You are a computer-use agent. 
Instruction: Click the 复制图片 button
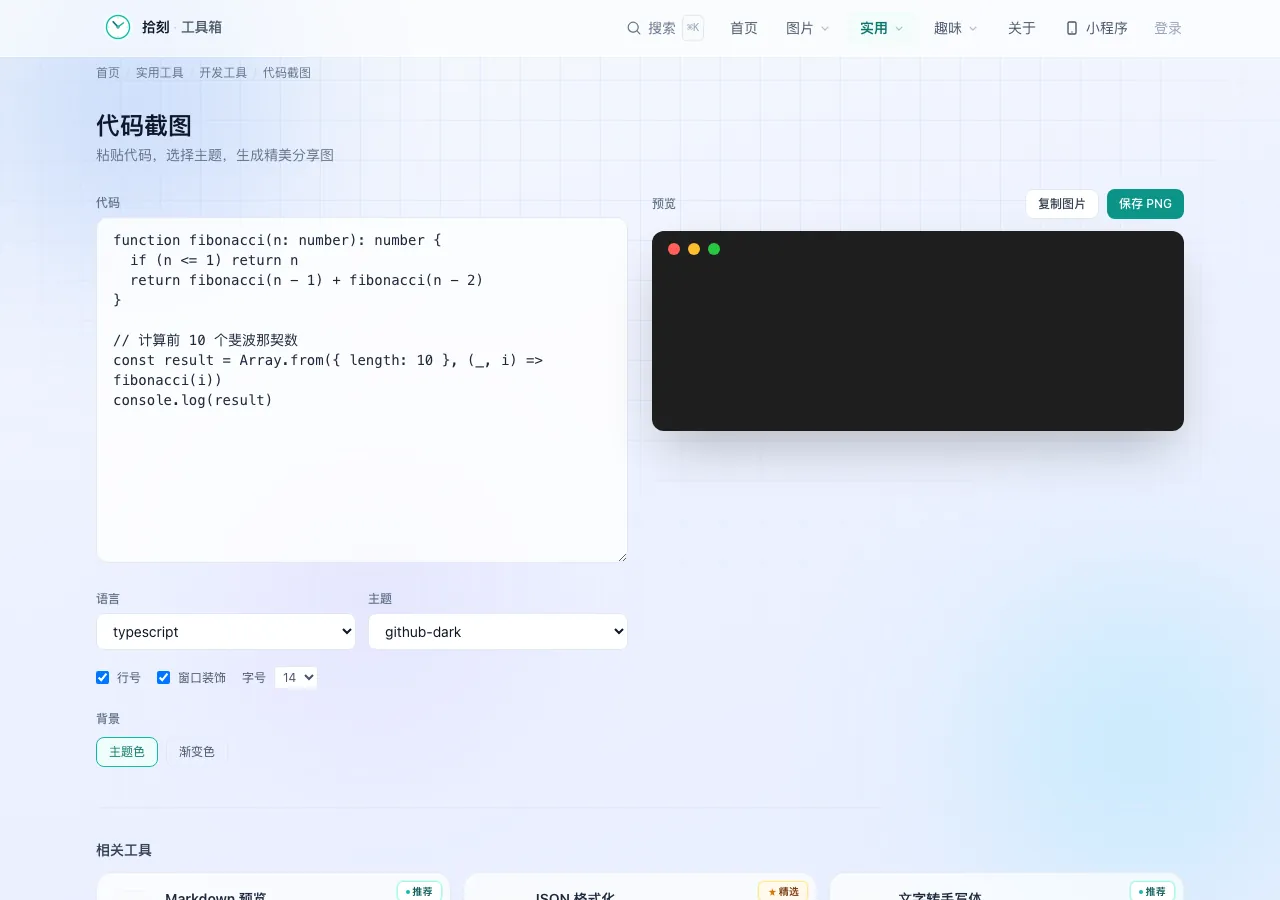coord(1062,204)
